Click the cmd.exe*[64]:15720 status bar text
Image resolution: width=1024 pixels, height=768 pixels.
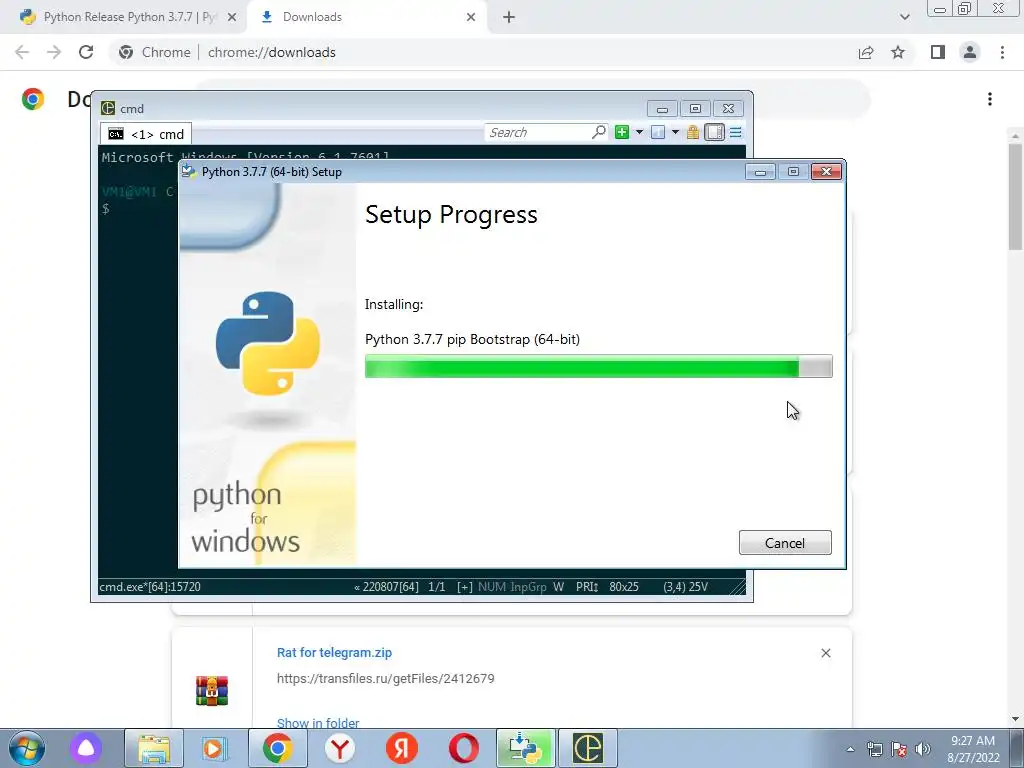(x=150, y=586)
